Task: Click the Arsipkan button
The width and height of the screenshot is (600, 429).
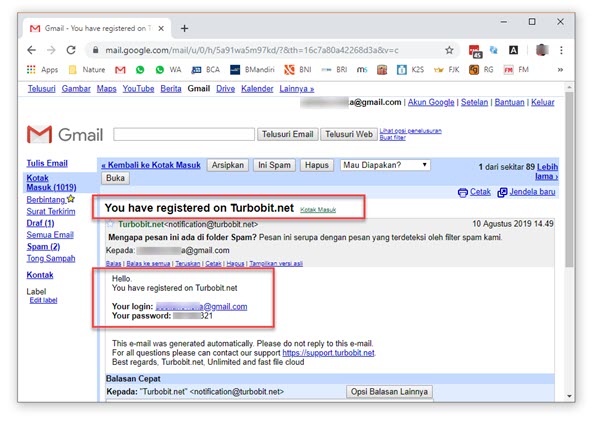Action: click(x=228, y=165)
